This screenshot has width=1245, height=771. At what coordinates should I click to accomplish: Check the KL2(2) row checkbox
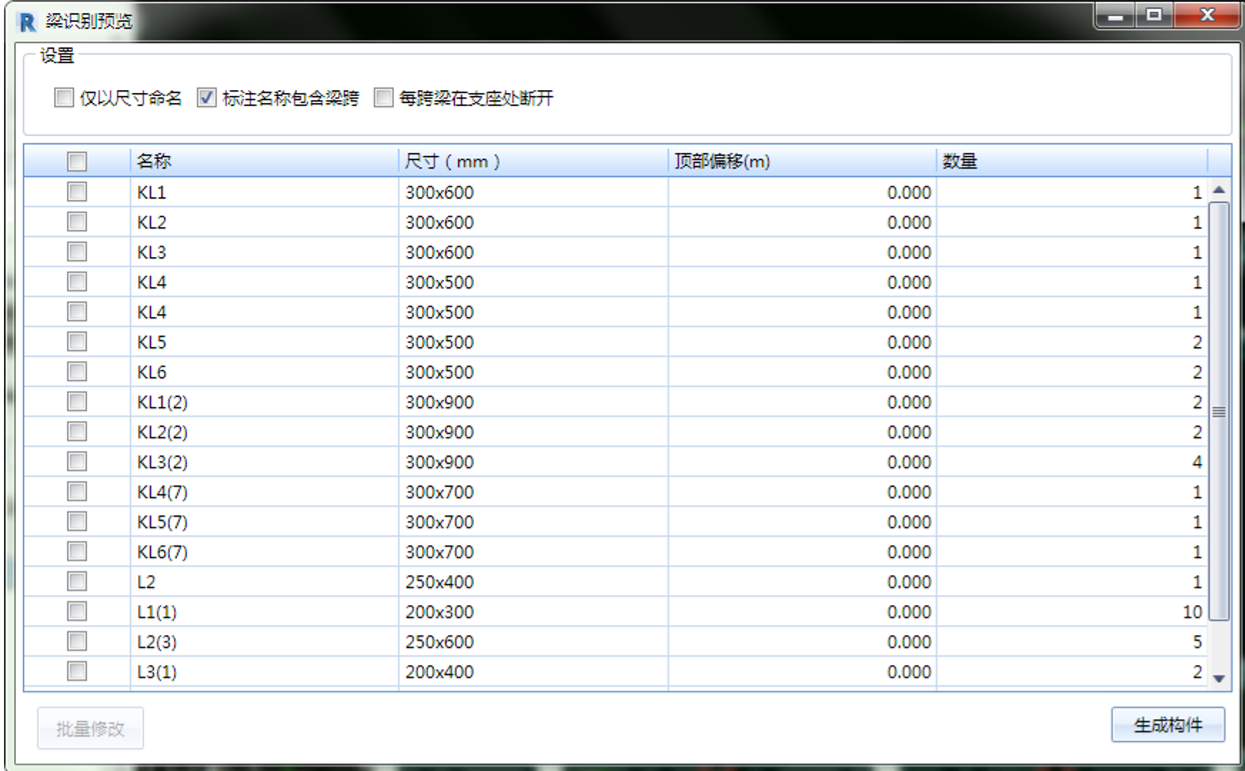pyautogui.click(x=77, y=432)
